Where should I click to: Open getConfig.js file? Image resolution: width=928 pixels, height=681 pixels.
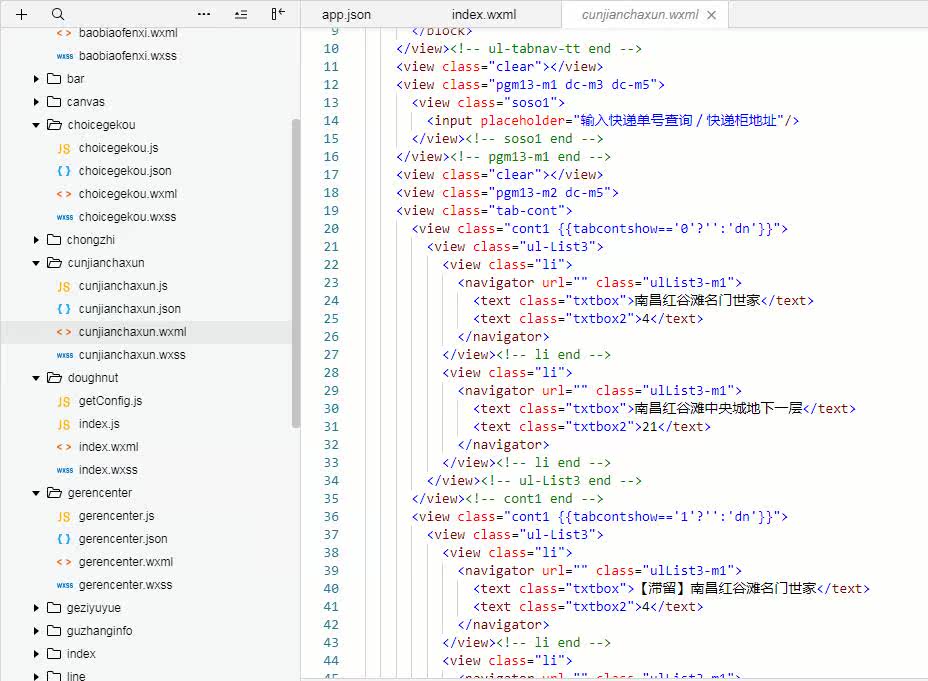[x=110, y=401]
